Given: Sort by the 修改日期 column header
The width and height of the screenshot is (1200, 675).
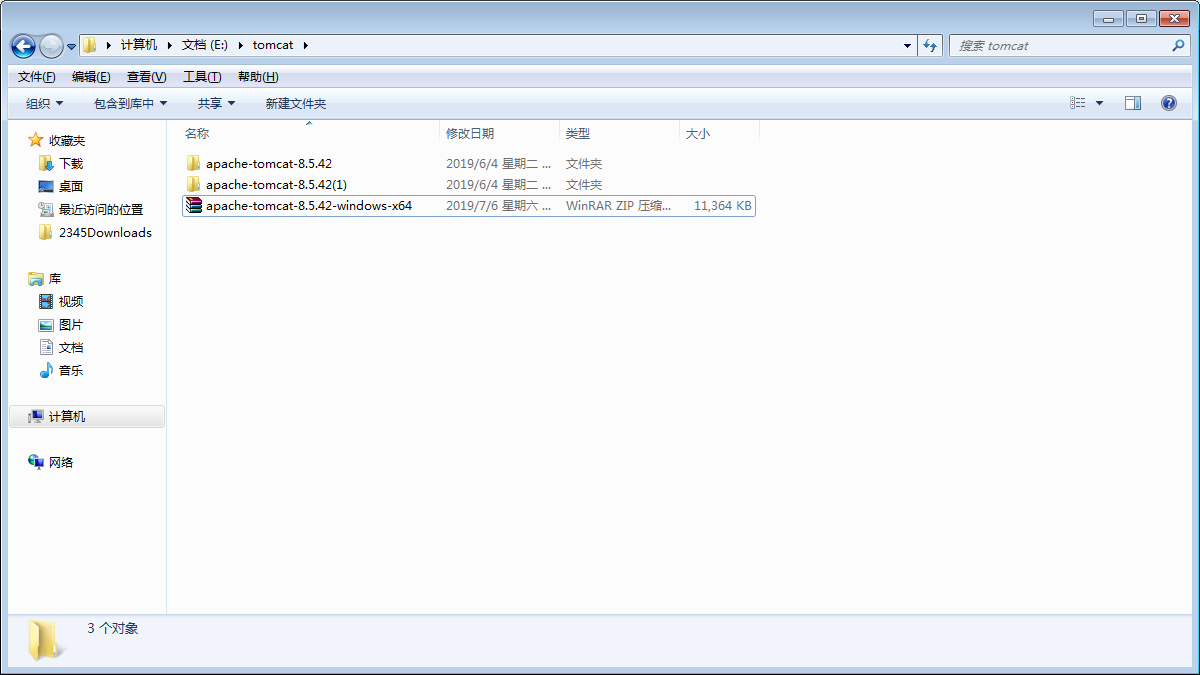Looking at the screenshot, I should [x=499, y=133].
